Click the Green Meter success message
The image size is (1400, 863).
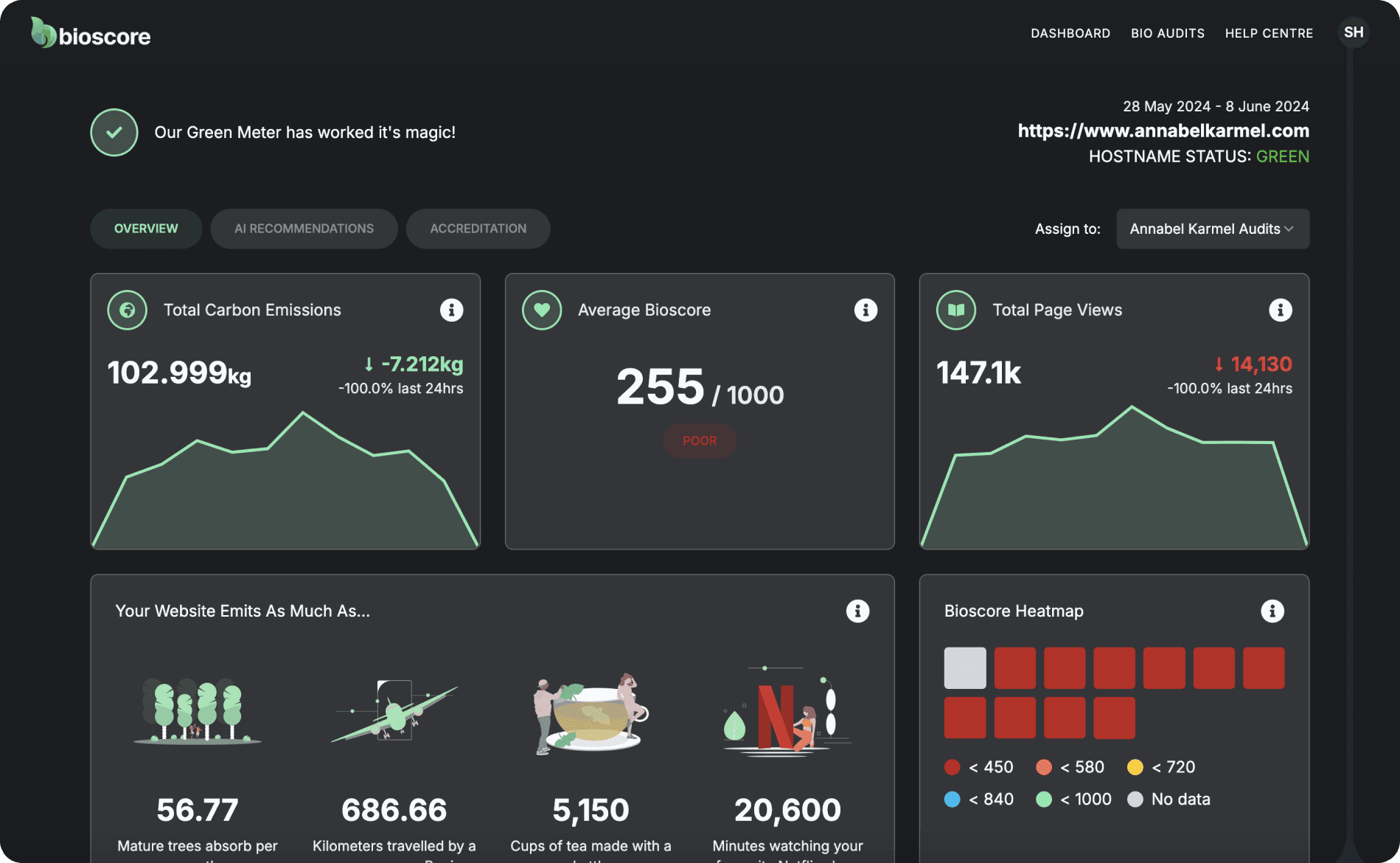pos(304,133)
